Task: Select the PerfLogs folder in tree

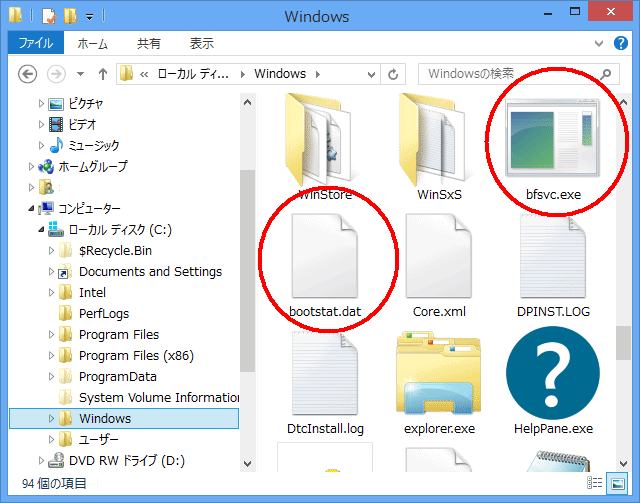Action: click(x=104, y=314)
